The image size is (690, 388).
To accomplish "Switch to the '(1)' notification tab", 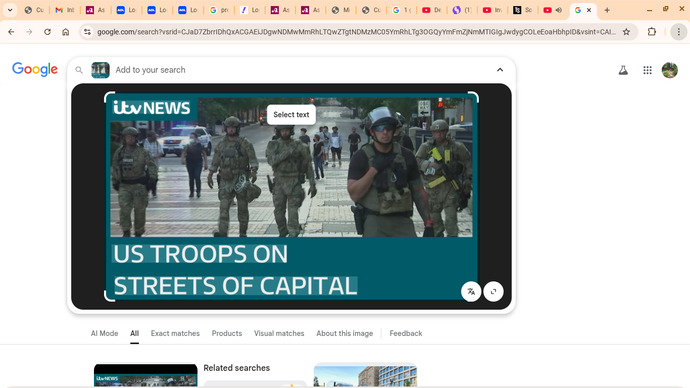I will [462, 10].
